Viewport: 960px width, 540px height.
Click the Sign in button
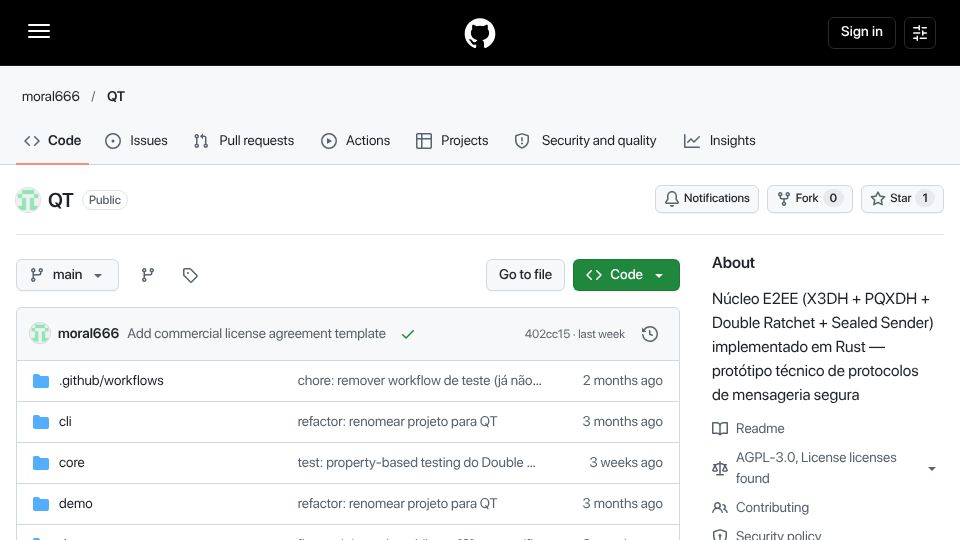(x=861, y=32)
